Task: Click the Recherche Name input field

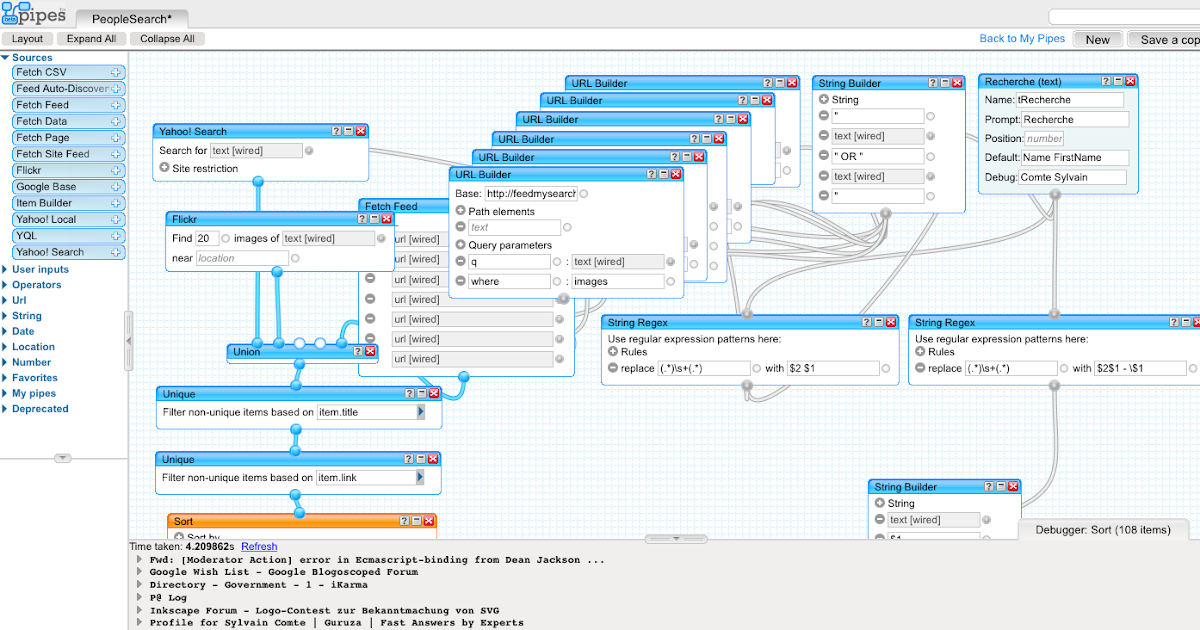Action: pyautogui.click(x=1069, y=100)
